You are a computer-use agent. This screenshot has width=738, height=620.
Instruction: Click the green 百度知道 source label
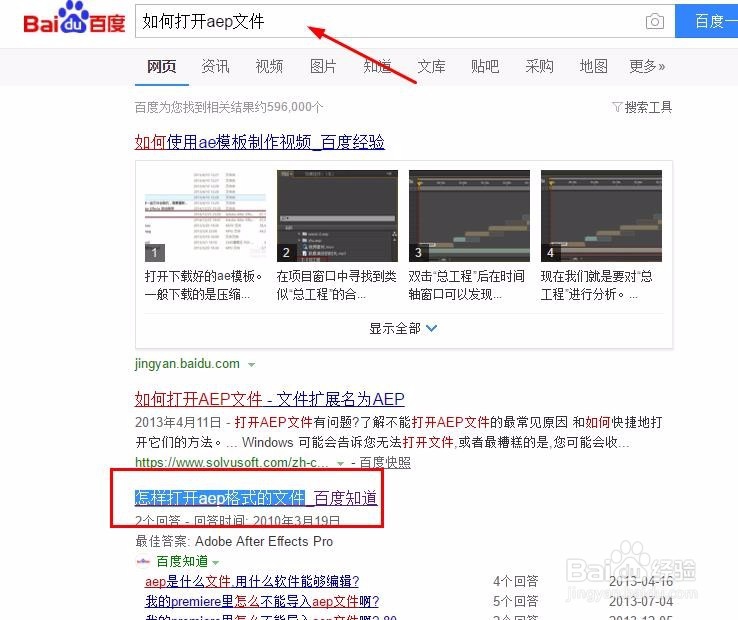182,561
